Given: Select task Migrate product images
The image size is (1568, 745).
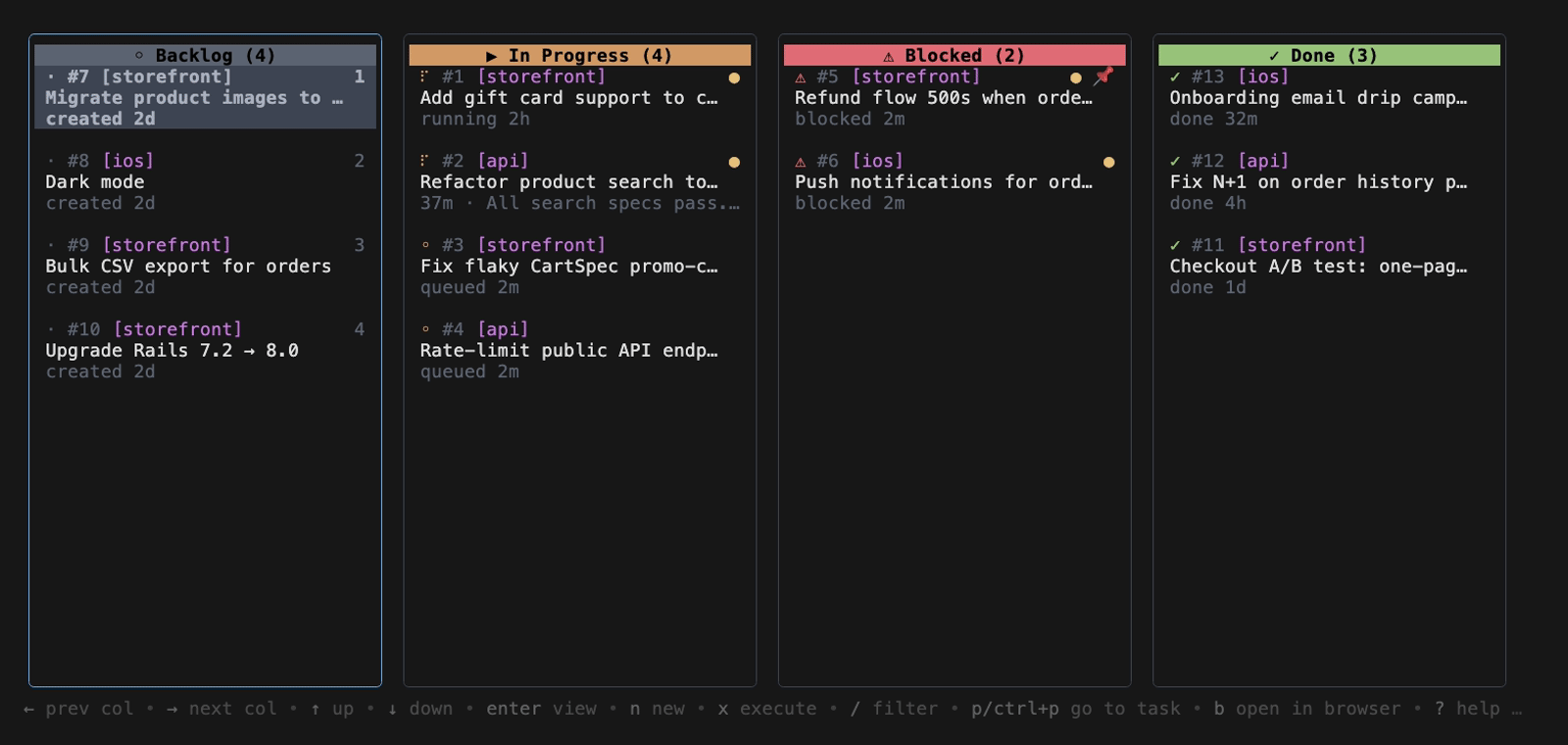Looking at the screenshot, I should pos(205,97).
